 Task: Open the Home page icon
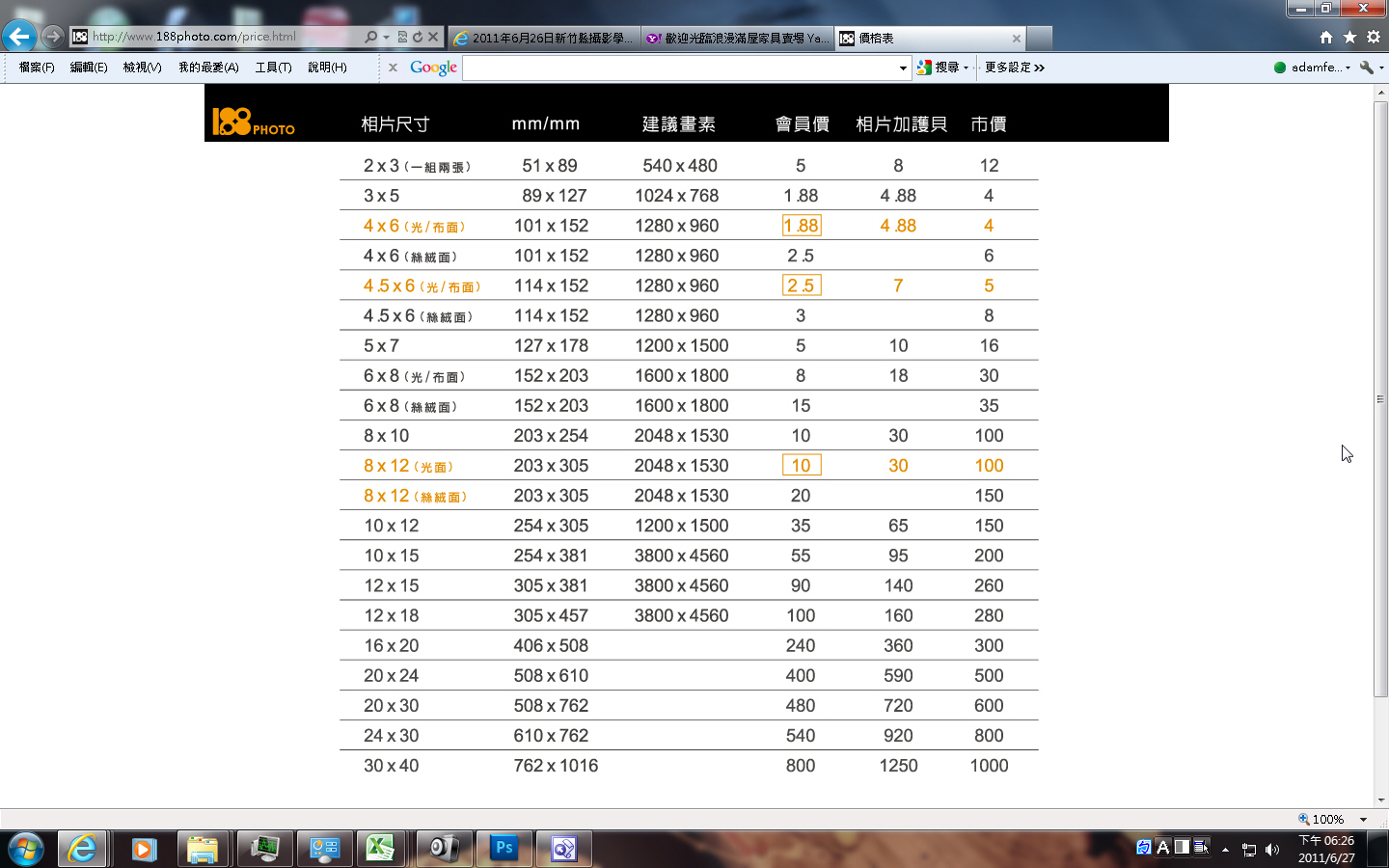click(1326, 38)
